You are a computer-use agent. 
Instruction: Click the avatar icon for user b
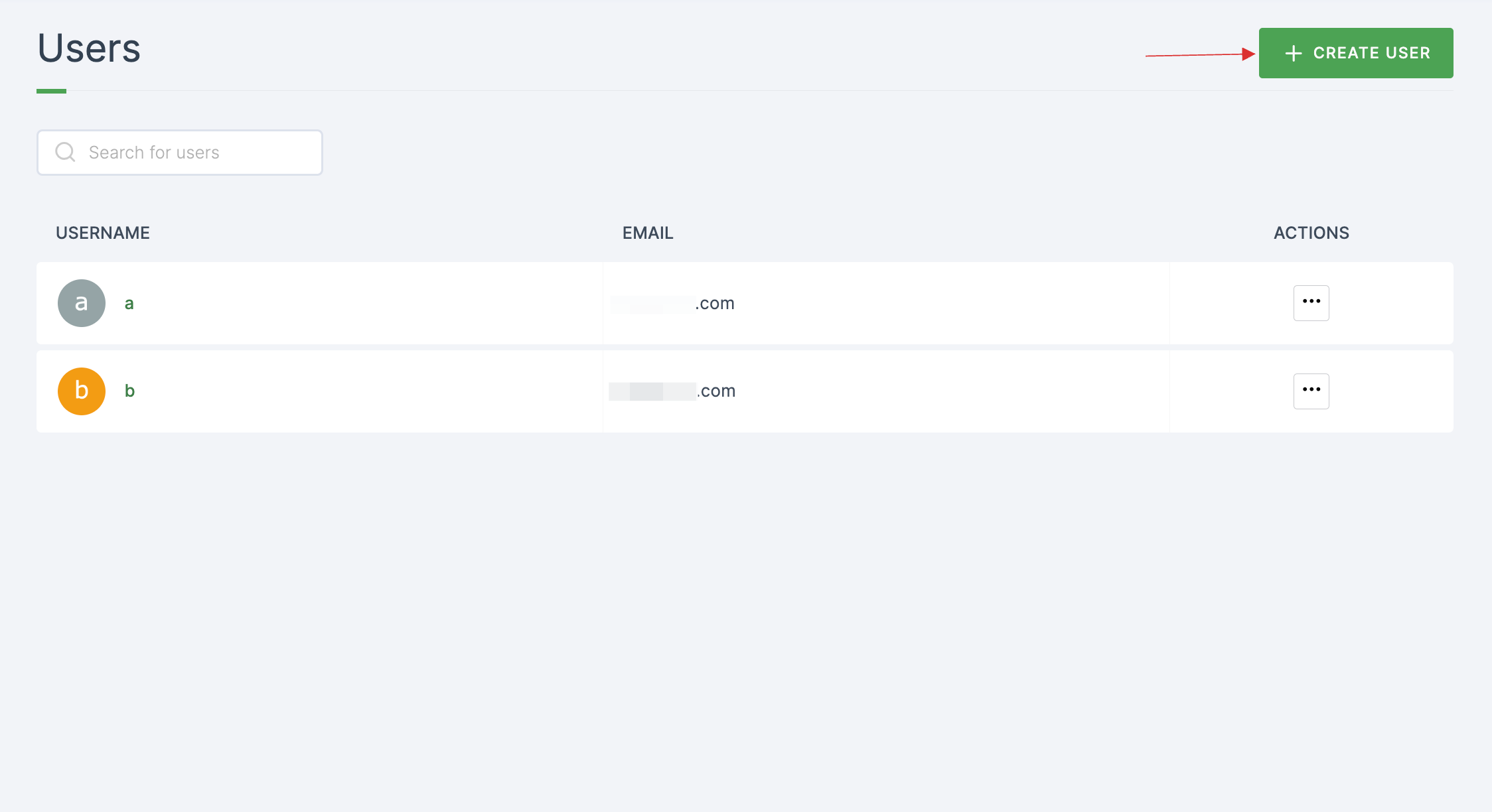(x=80, y=390)
